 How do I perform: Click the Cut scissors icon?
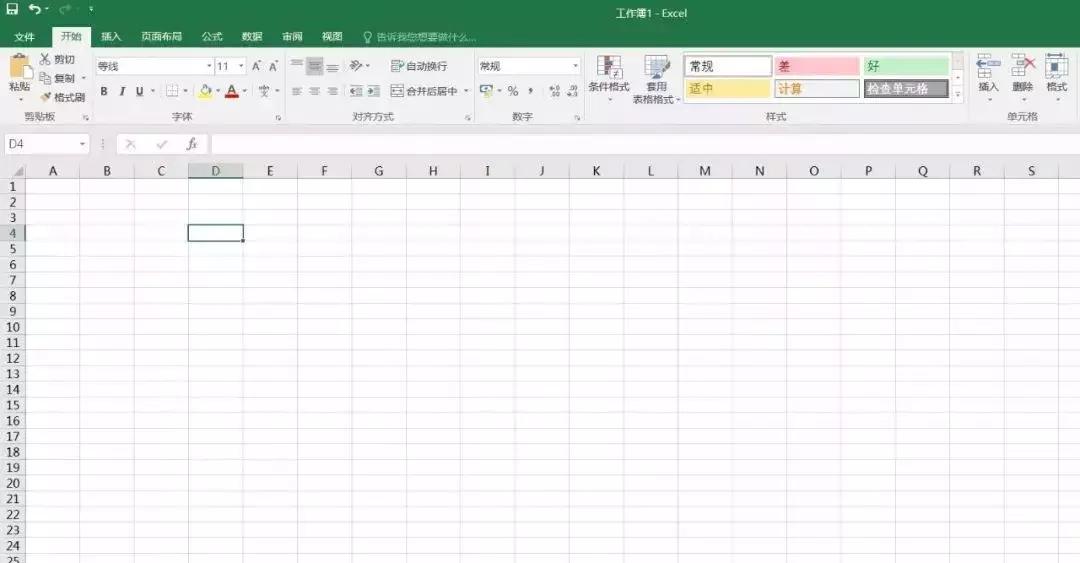point(45,59)
